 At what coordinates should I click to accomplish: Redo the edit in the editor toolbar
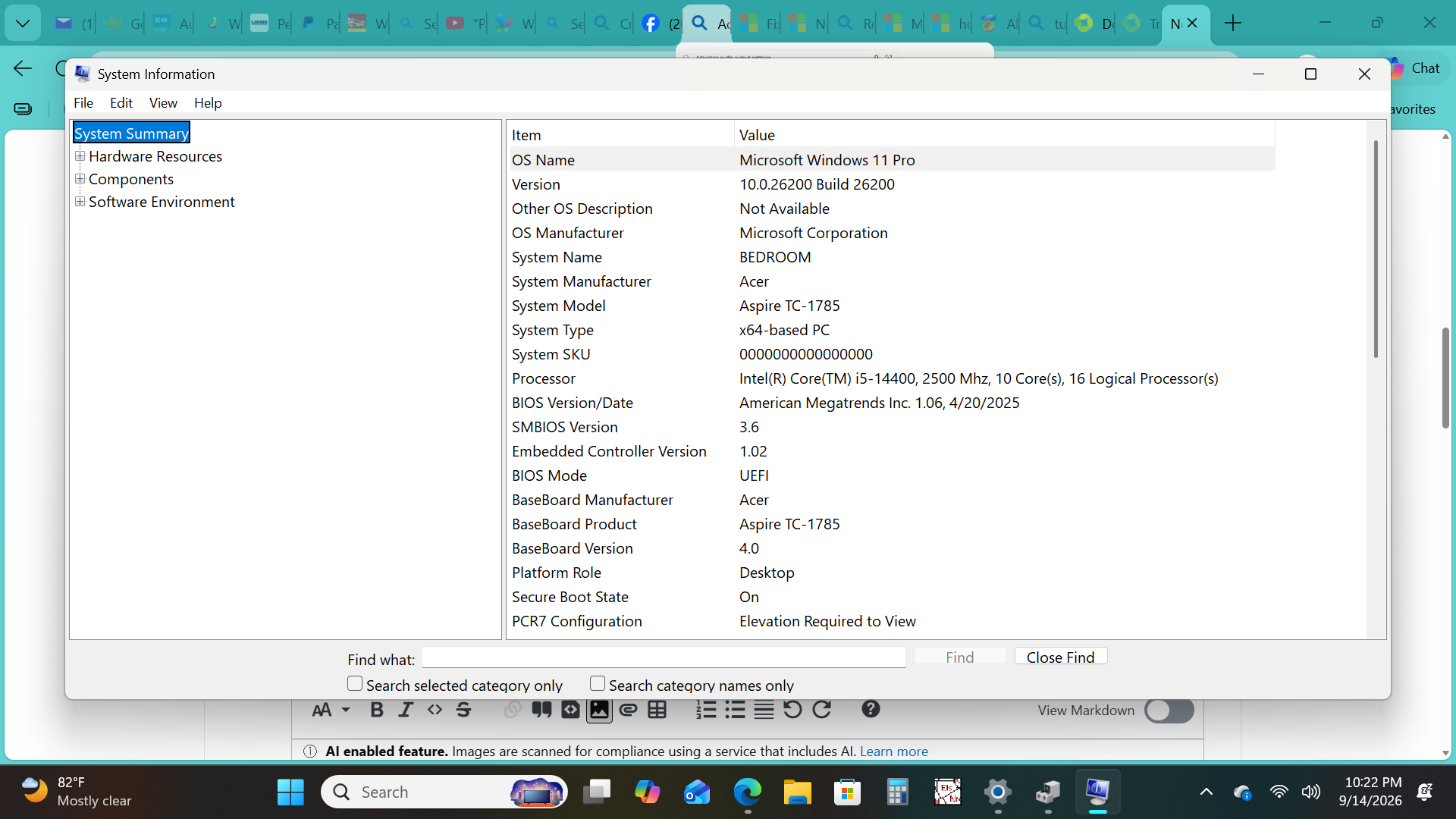821,710
